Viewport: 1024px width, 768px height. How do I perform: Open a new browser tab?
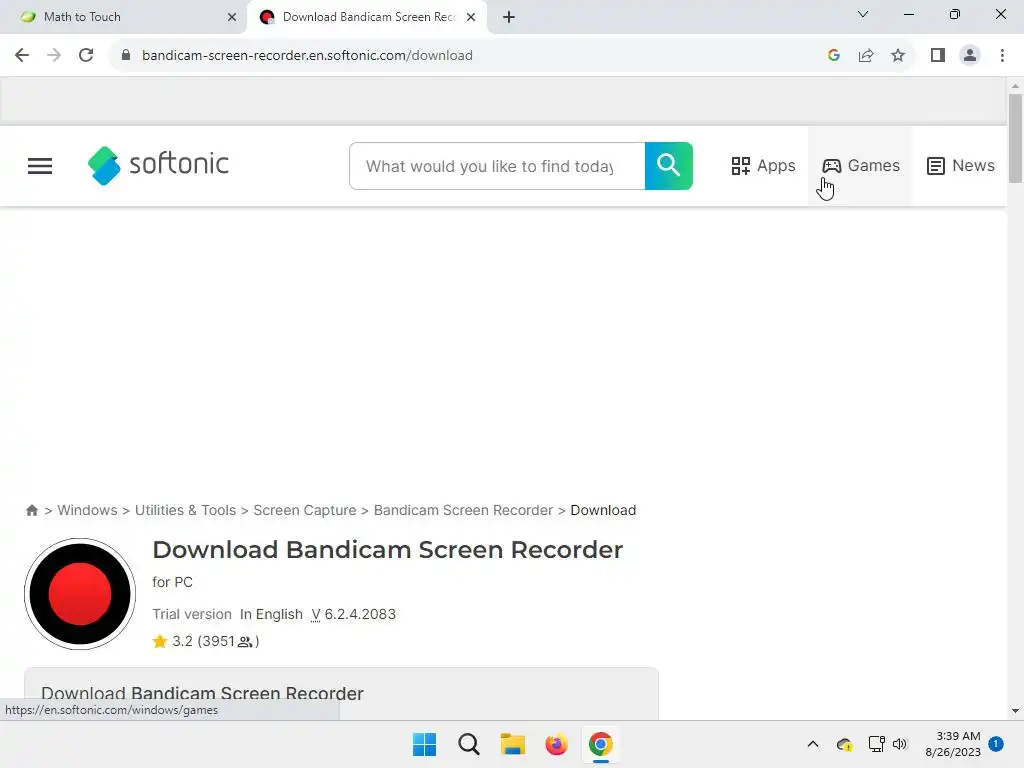click(509, 17)
